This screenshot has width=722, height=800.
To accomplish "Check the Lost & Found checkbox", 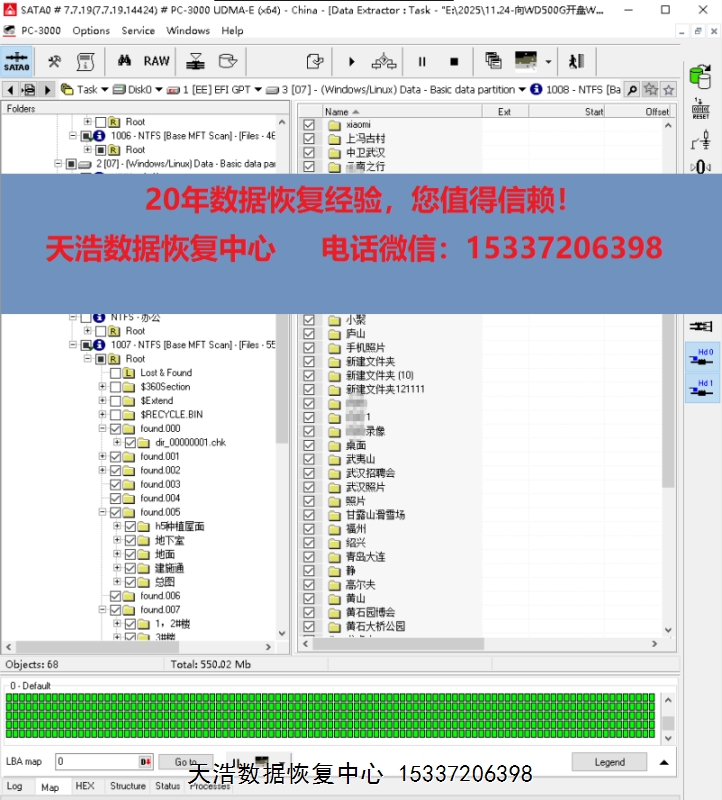I will tap(115, 373).
